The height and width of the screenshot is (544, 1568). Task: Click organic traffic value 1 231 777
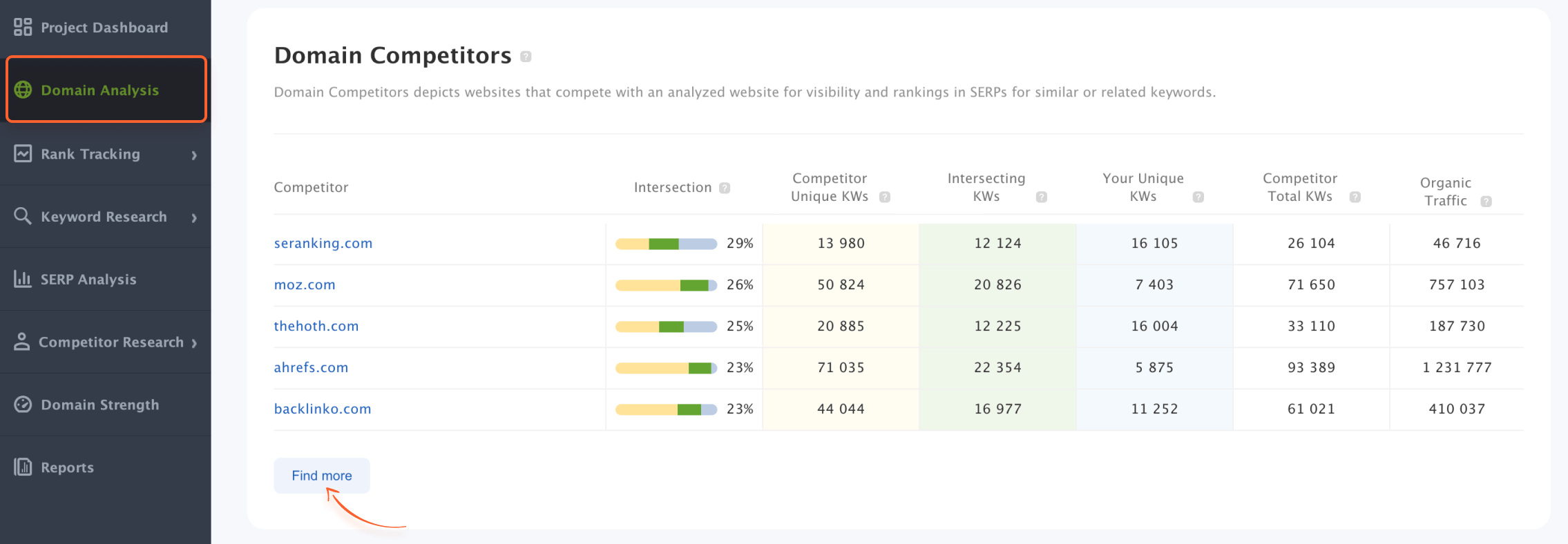(1457, 367)
